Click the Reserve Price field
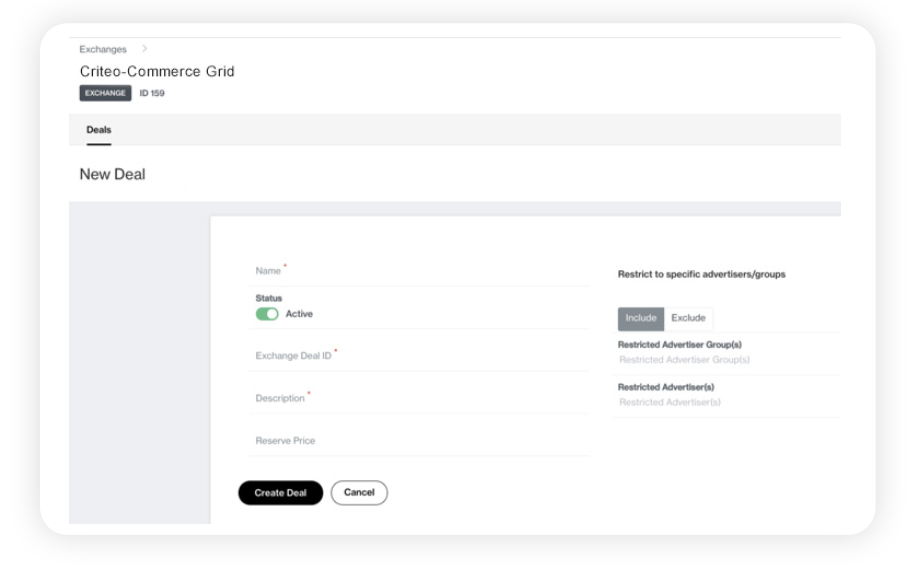The image size is (916, 567). 420,440
